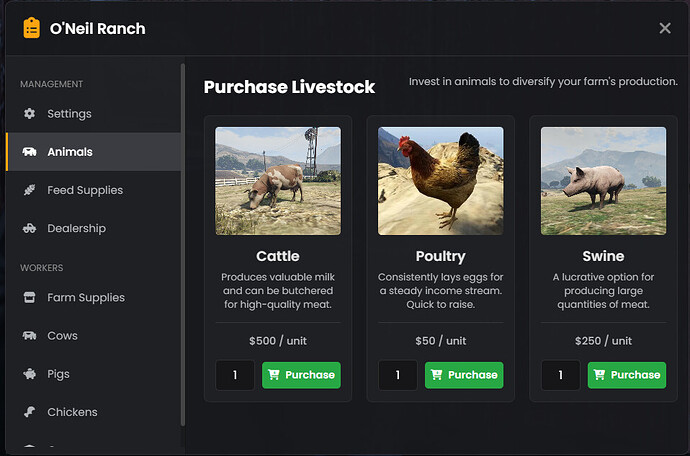Click the Pigs piggy icon
Image resolution: width=690 pixels, height=456 pixels.
point(29,374)
